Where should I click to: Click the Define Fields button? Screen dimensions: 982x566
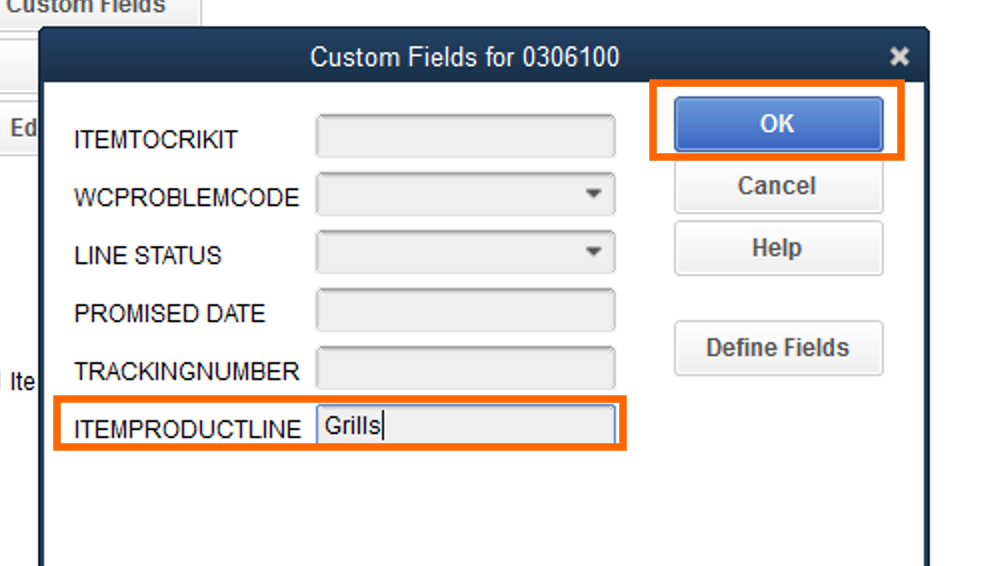pos(778,348)
